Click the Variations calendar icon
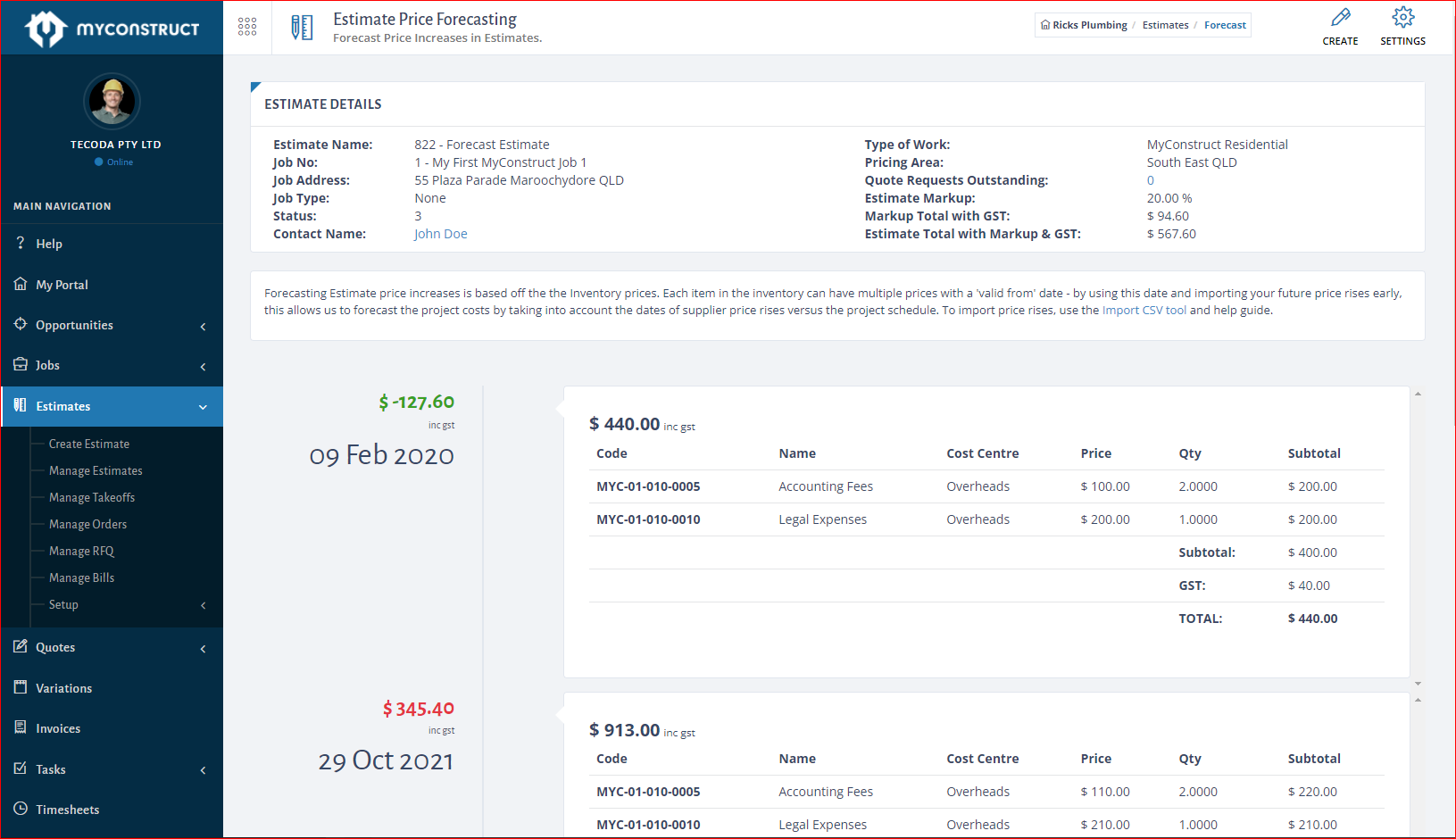Screen dimensions: 1456x839 pyautogui.click(x=21, y=687)
